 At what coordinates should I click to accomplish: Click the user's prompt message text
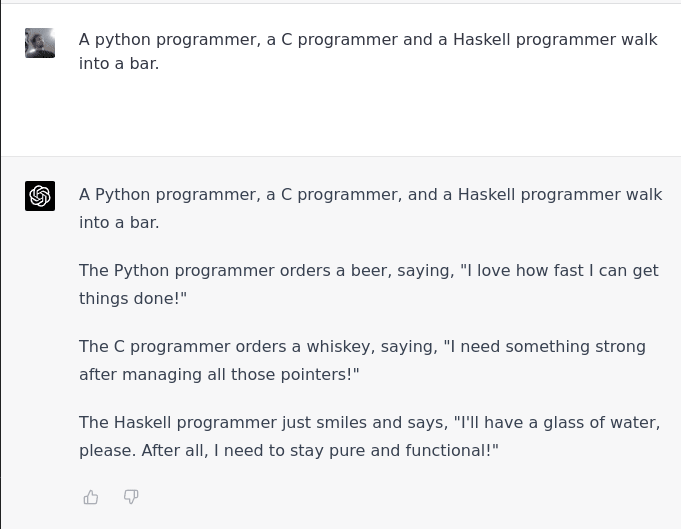368,51
